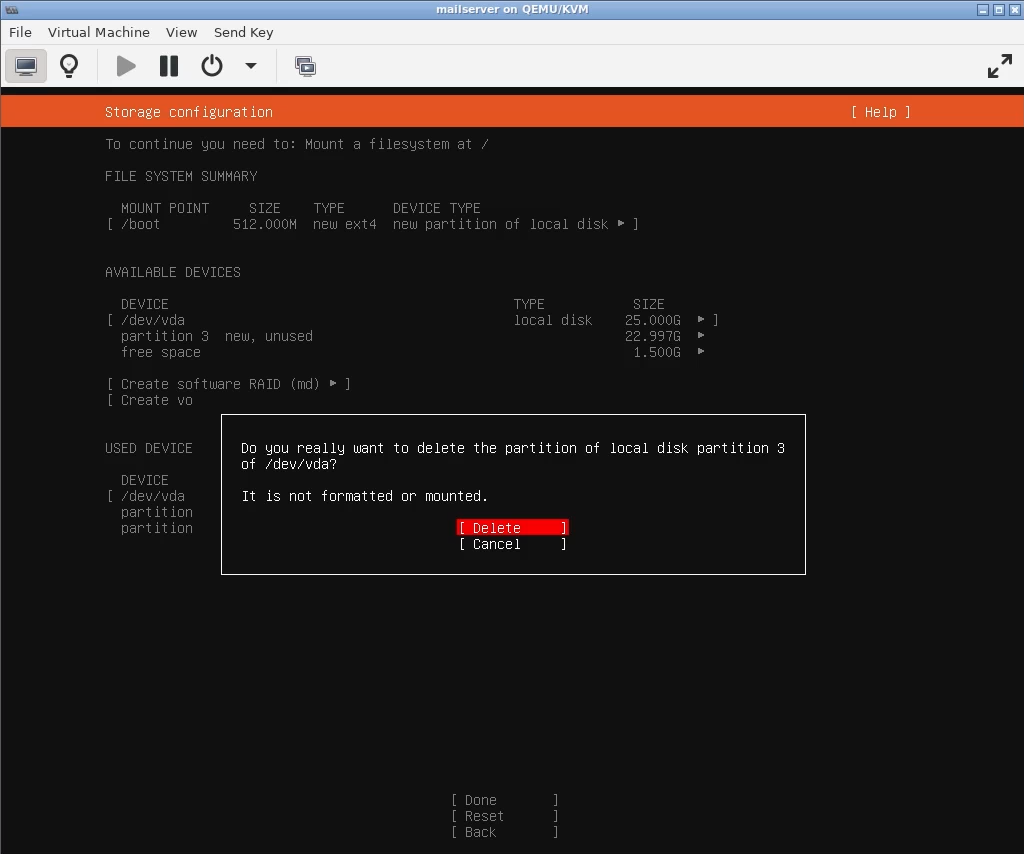Maximize the virt-manager window
This screenshot has height=854, width=1024.
pyautogui.click(x=999, y=10)
